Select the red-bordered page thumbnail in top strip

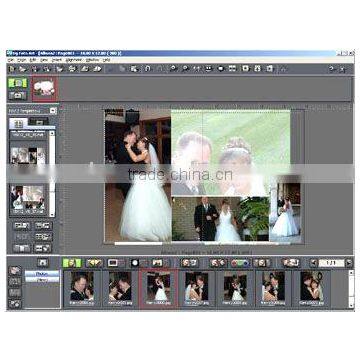[44, 88]
